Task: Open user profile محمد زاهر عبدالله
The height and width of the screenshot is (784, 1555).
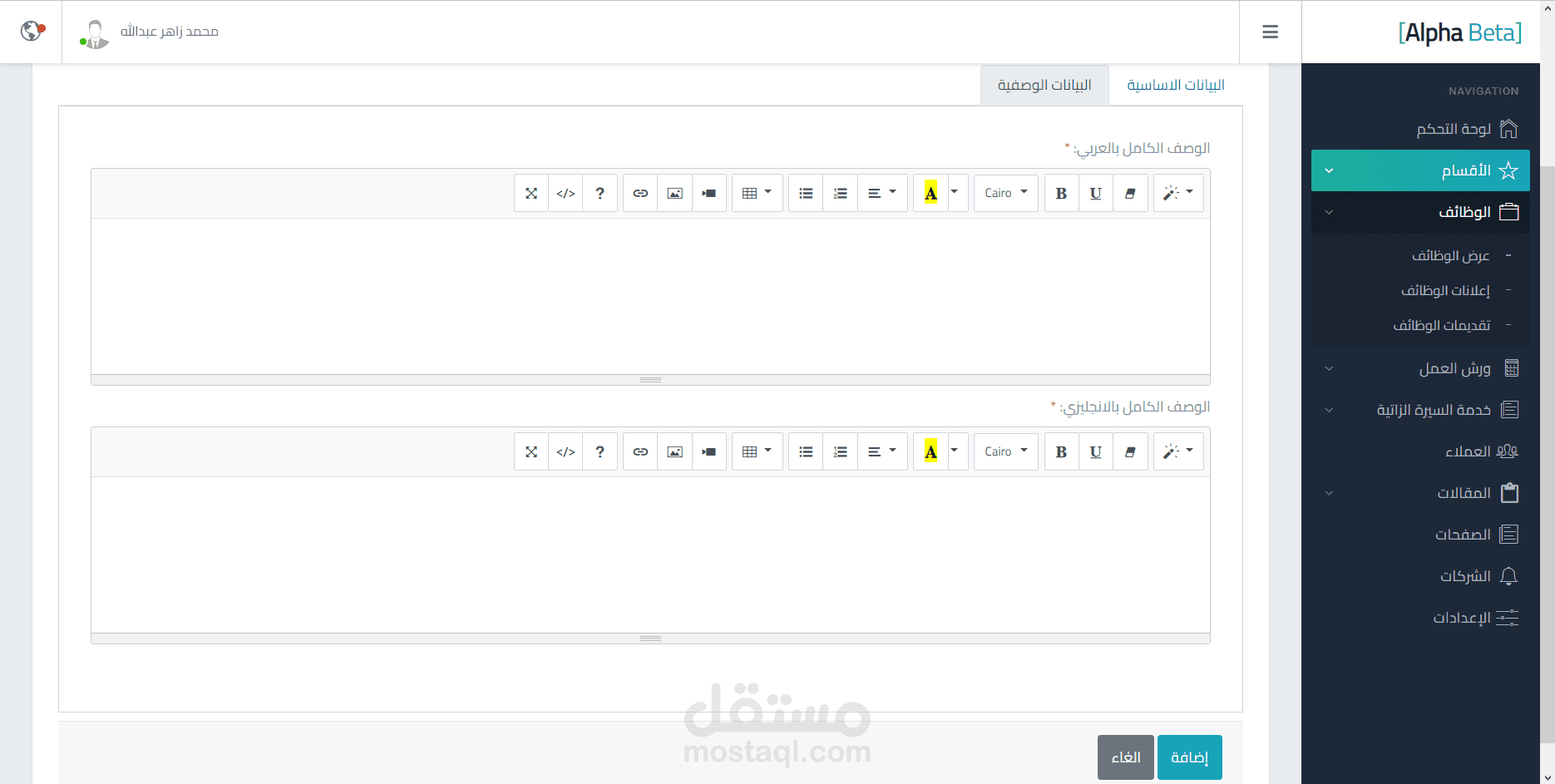Action: [x=150, y=32]
